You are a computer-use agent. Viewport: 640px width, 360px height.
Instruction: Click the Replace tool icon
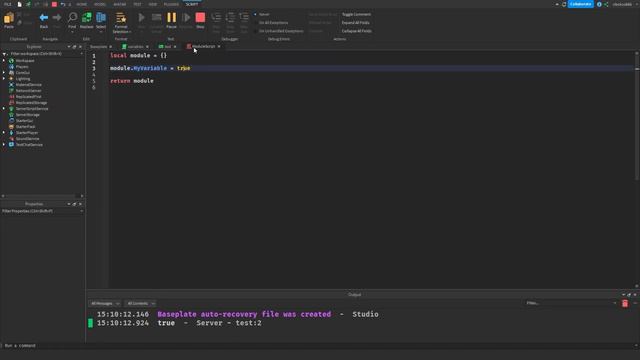tap(87, 17)
